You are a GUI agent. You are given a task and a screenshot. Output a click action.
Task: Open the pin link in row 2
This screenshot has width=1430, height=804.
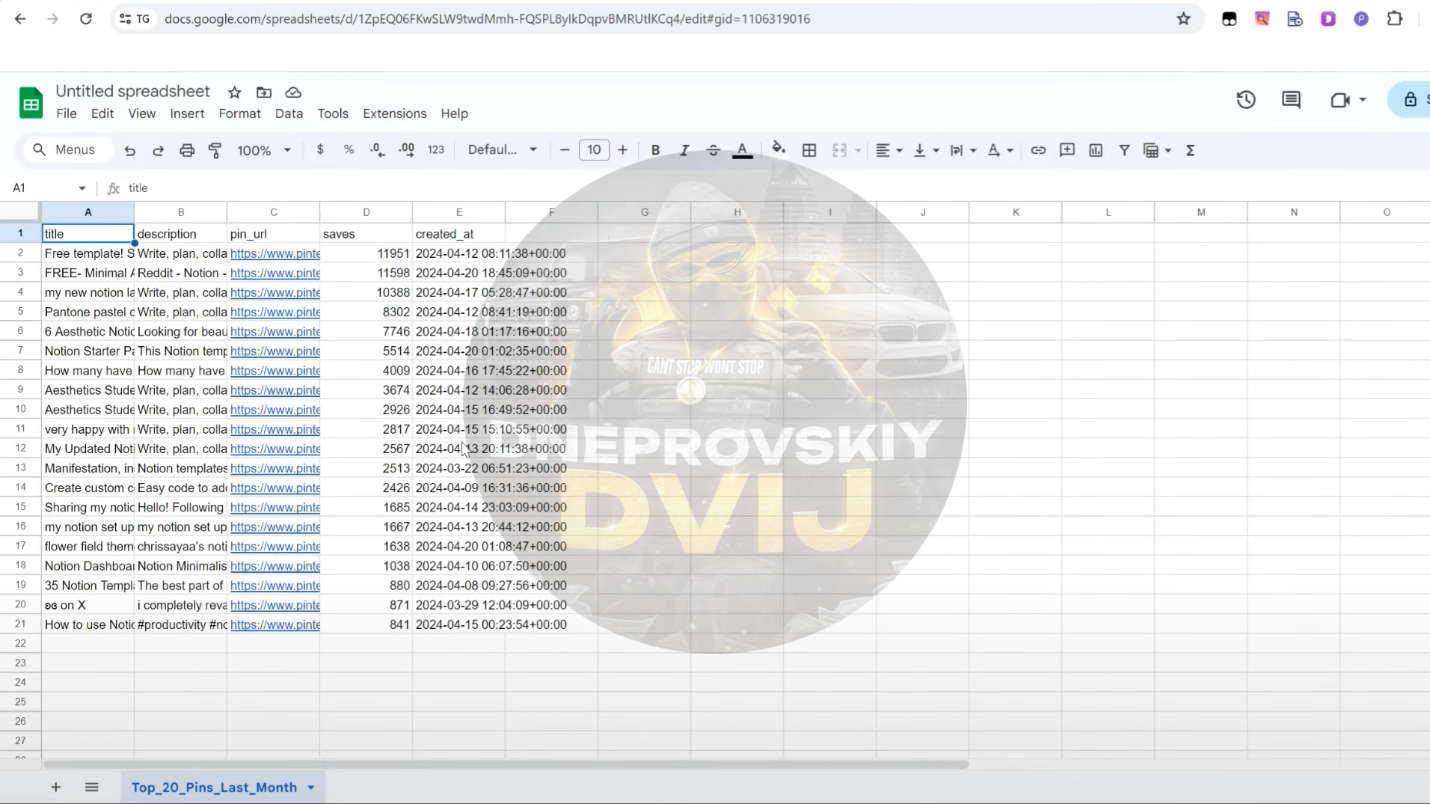tap(275, 254)
